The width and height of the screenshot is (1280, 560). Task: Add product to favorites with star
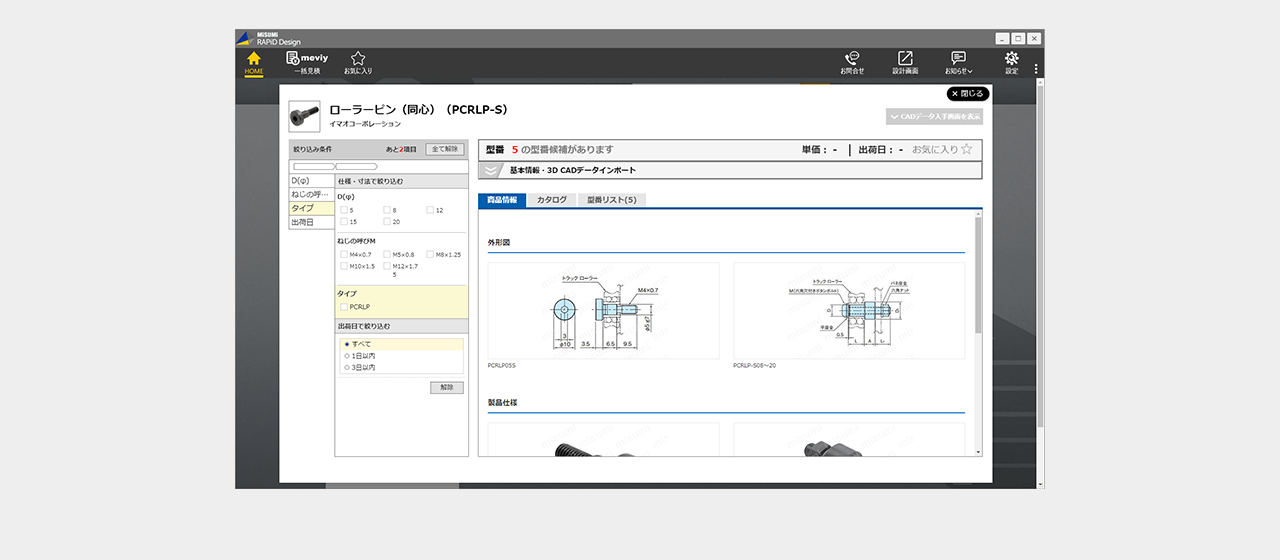tap(966, 149)
